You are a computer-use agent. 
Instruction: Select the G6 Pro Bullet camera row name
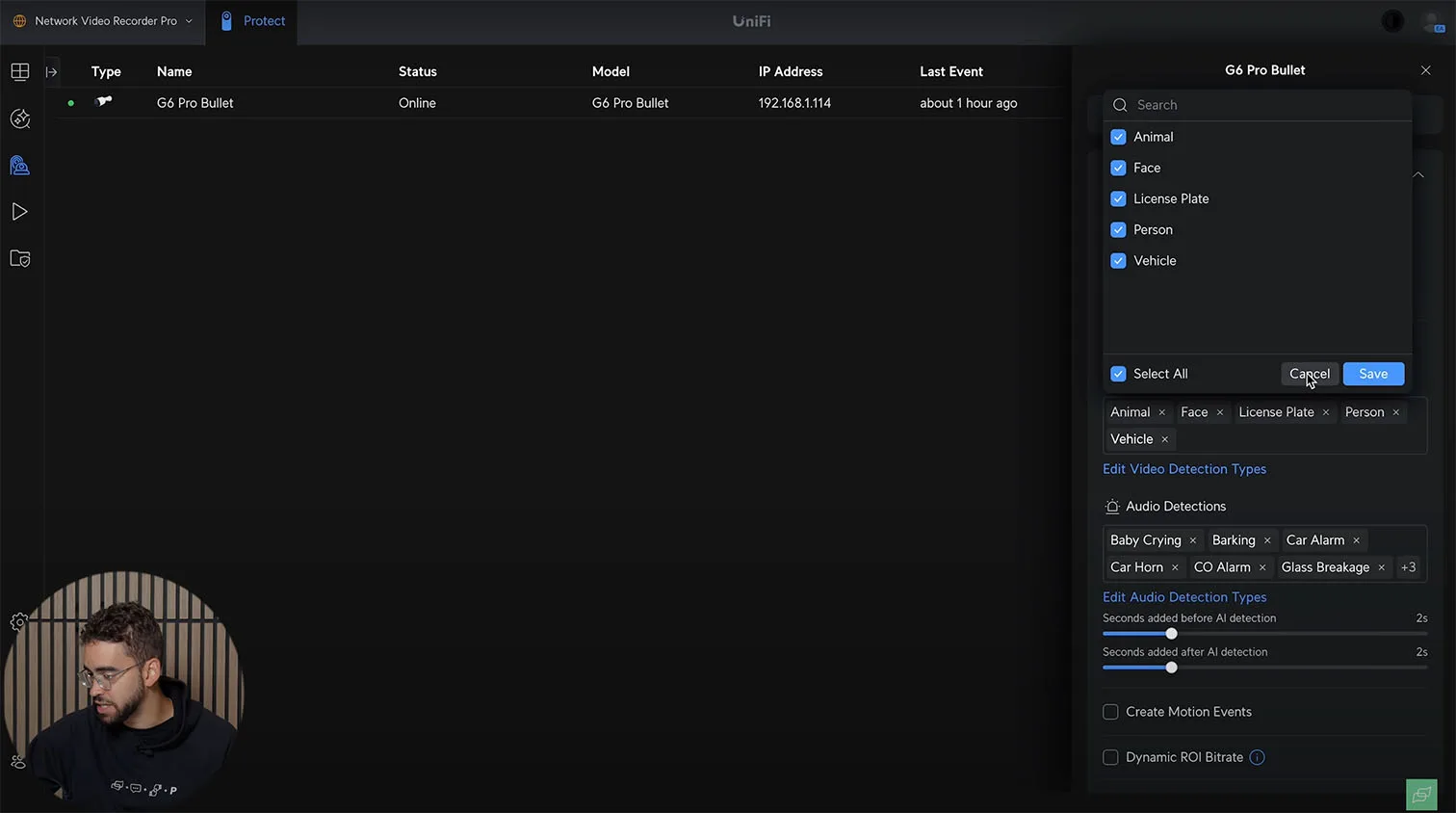point(195,103)
